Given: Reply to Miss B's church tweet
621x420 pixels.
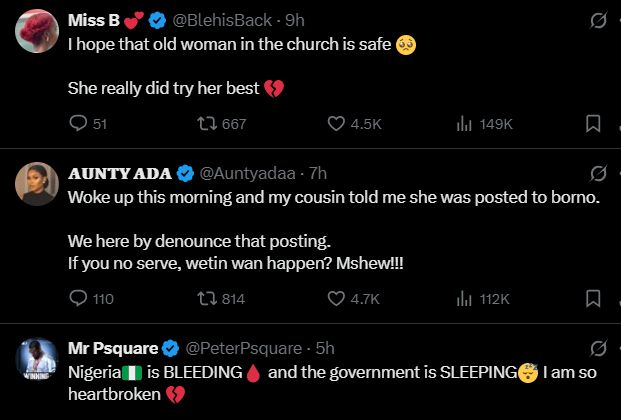Looking at the screenshot, I should [78, 124].
